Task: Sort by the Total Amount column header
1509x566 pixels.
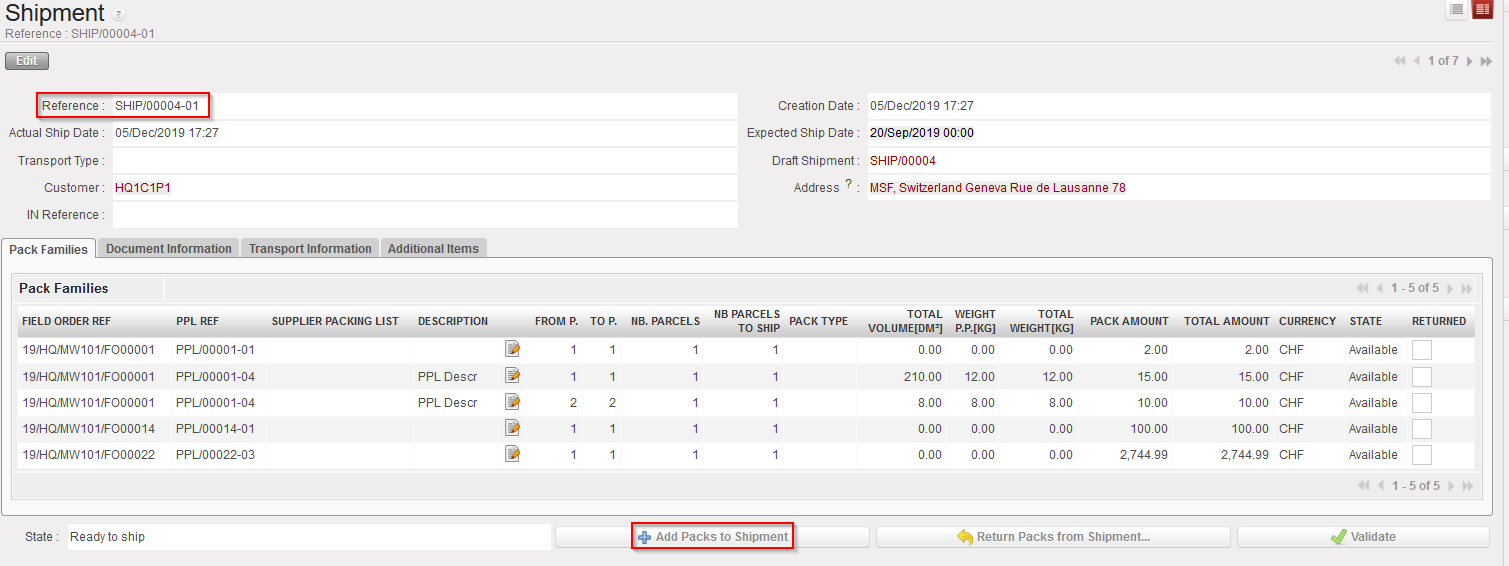Action: [1226, 321]
